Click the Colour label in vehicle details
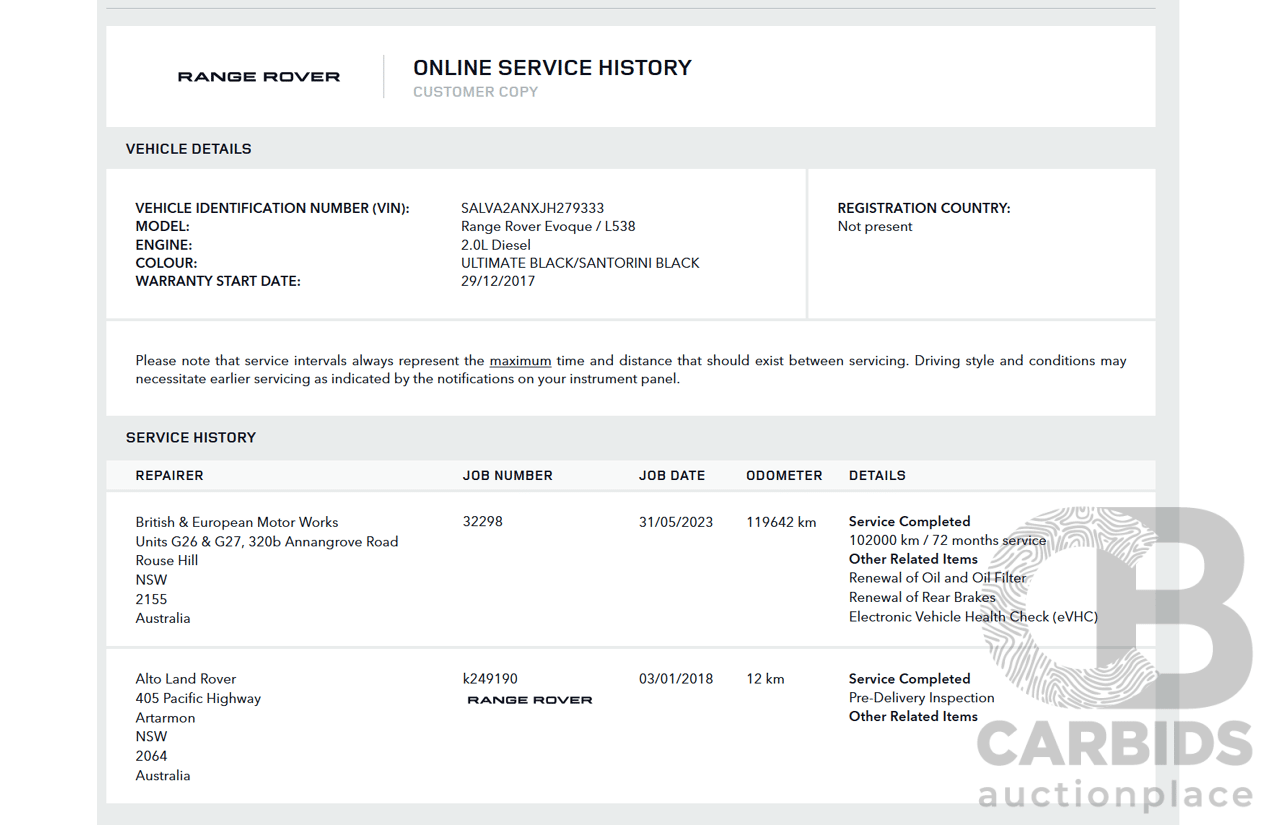Screen dimensions: 1280x825 [x=167, y=263]
